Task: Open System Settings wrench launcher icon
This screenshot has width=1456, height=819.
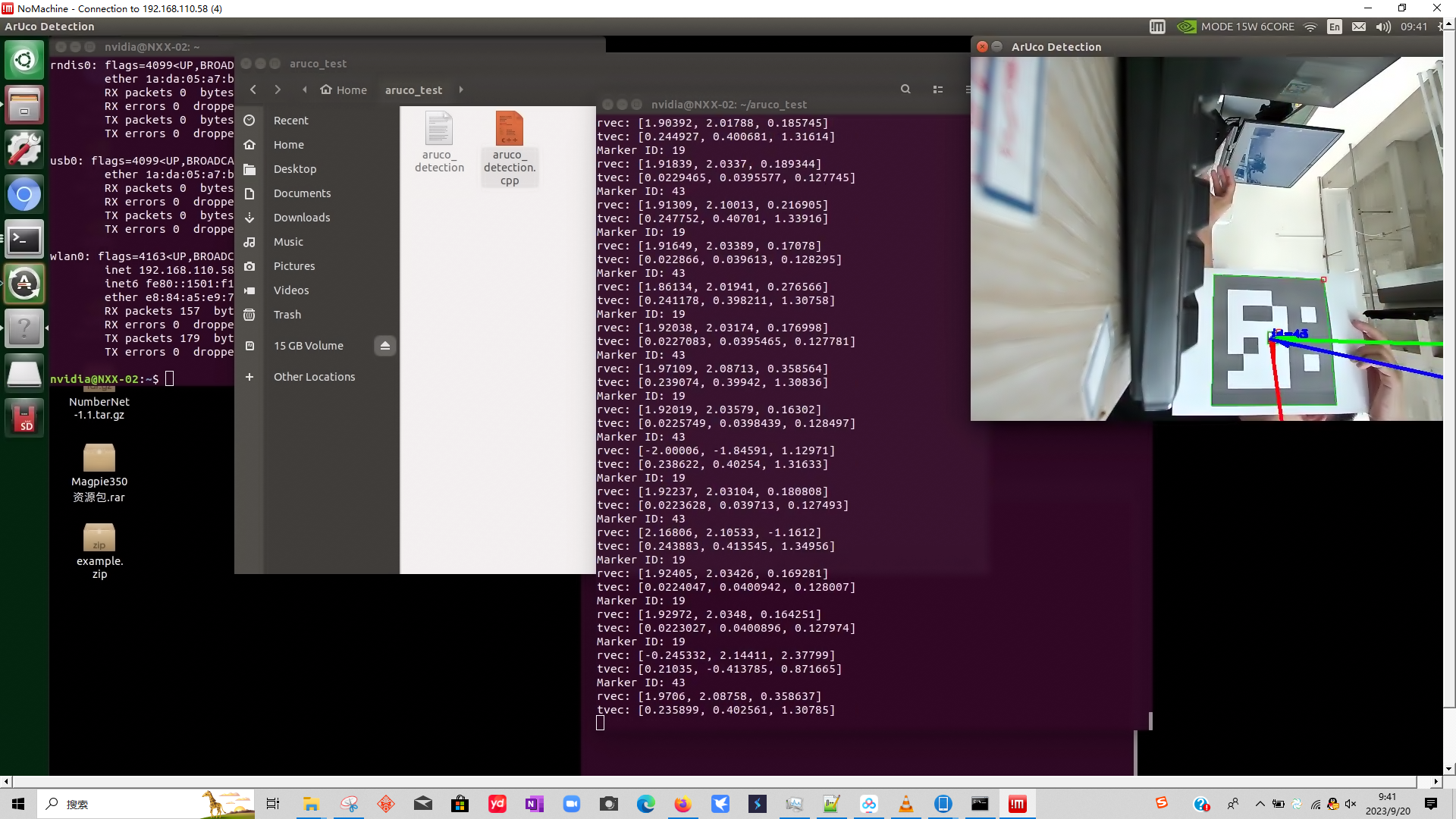Action: pos(24,149)
